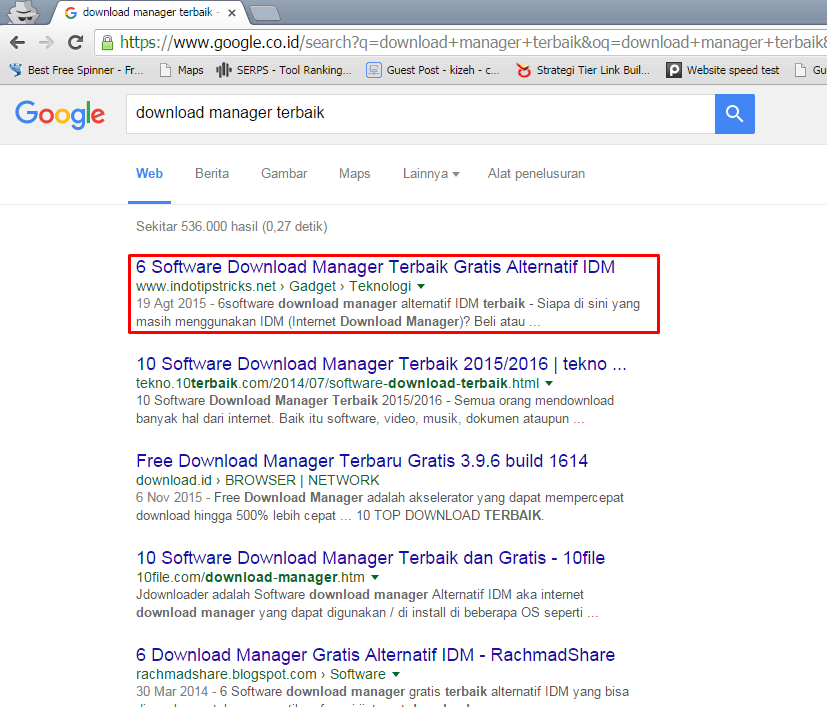Open the Maps bookmark in bookmarks bar

(181, 70)
